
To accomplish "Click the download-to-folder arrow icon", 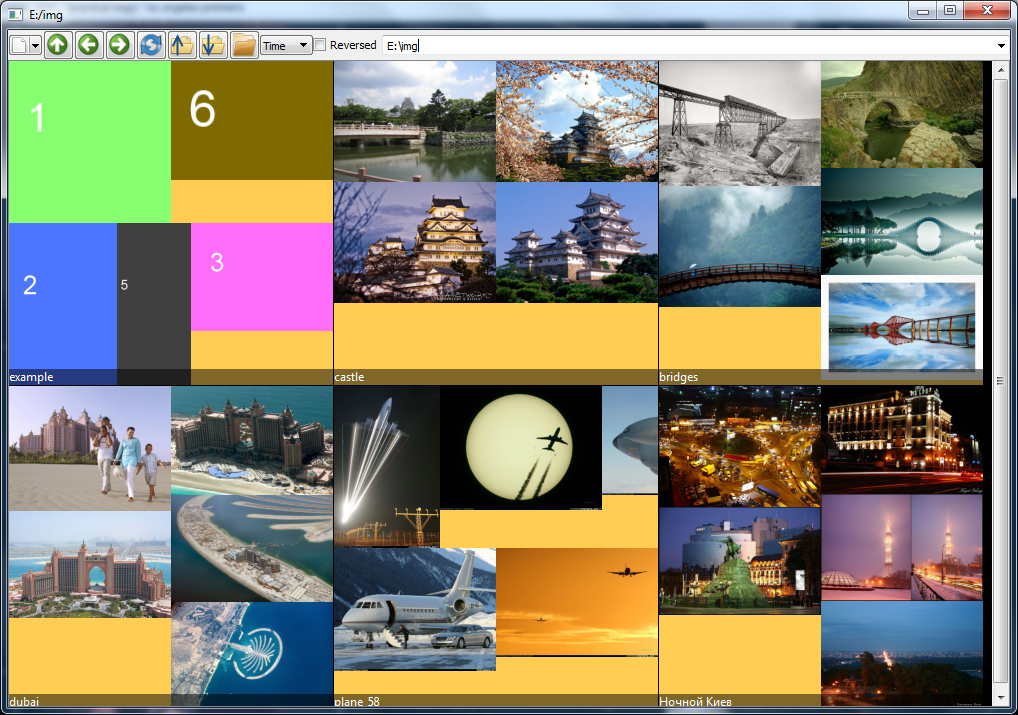I will (x=212, y=44).
